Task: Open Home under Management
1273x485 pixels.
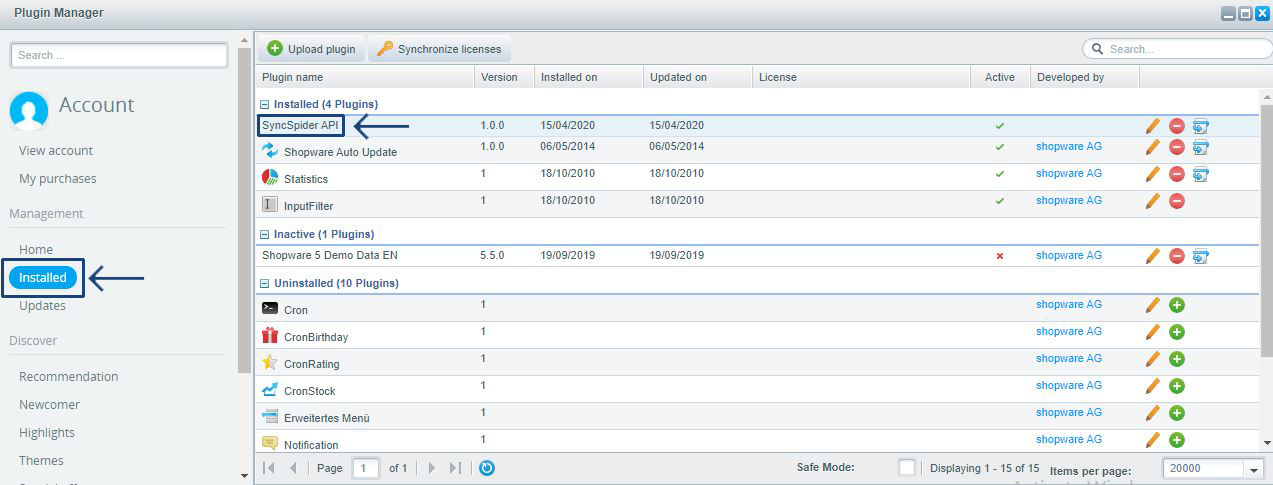Action: point(36,250)
